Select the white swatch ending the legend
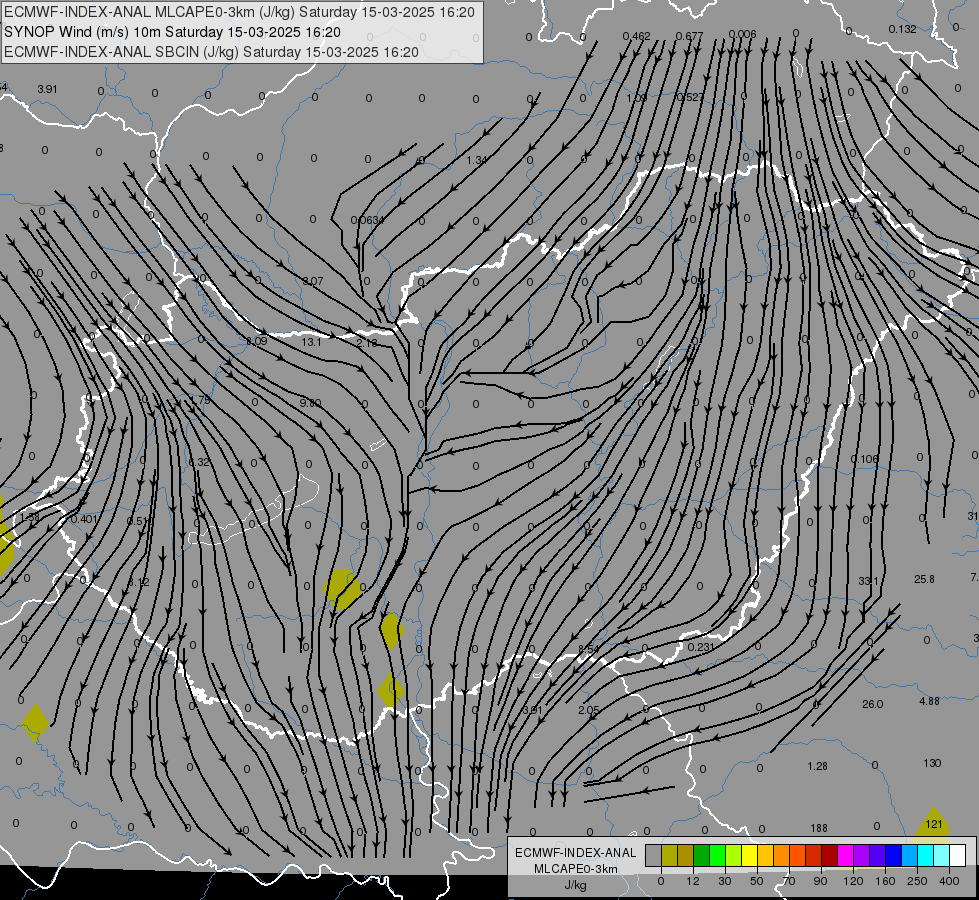The image size is (979, 900). 958,855
